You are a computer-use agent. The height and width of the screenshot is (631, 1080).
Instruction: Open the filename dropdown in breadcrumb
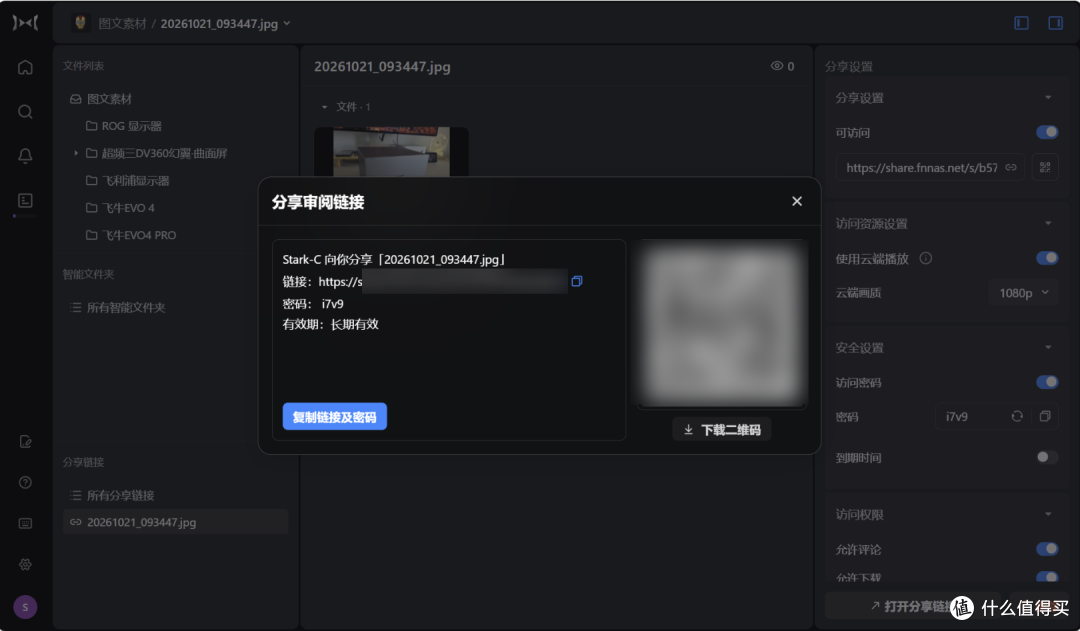click(287, 23)
